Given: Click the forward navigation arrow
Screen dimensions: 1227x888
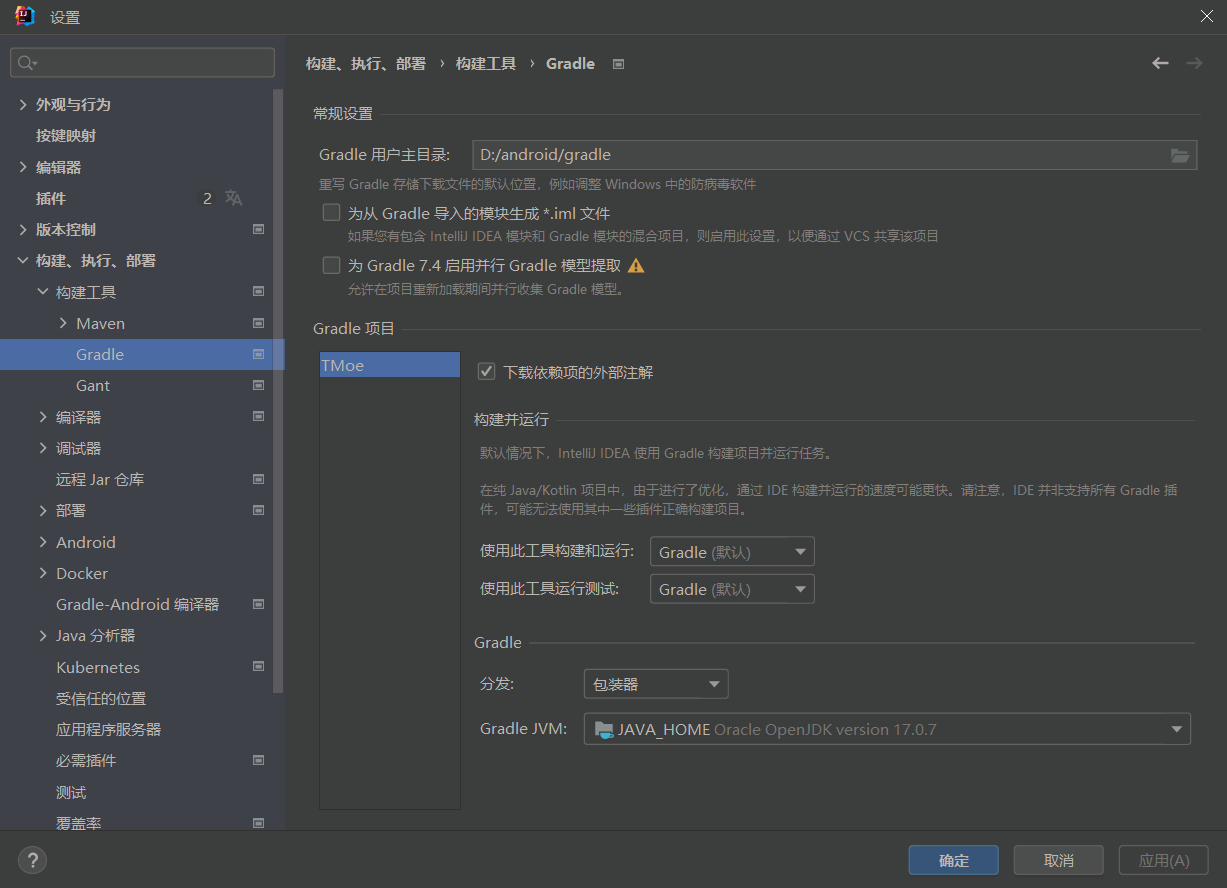Looking at the screenshot, I should pyautogui.click(x=1193, y=63).
